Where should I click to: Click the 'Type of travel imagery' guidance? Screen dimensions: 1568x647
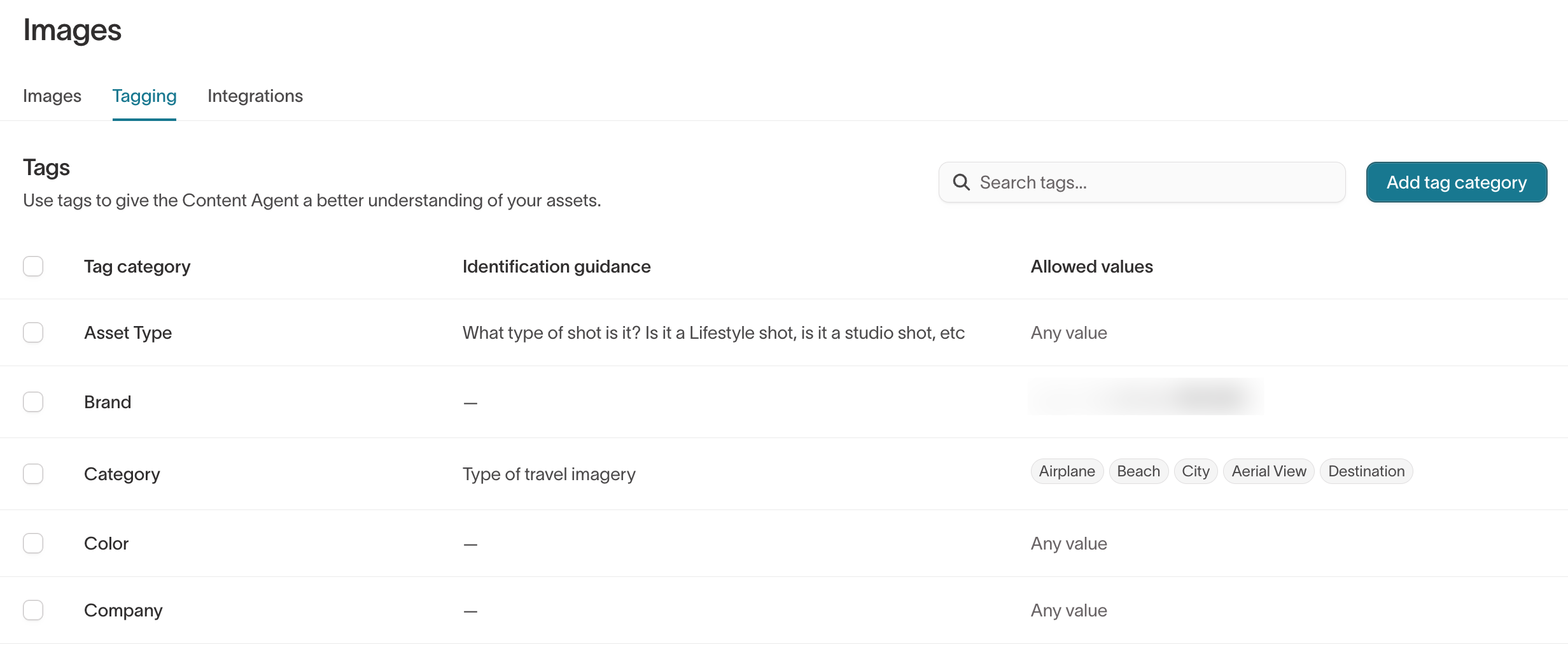pos(549,474)
